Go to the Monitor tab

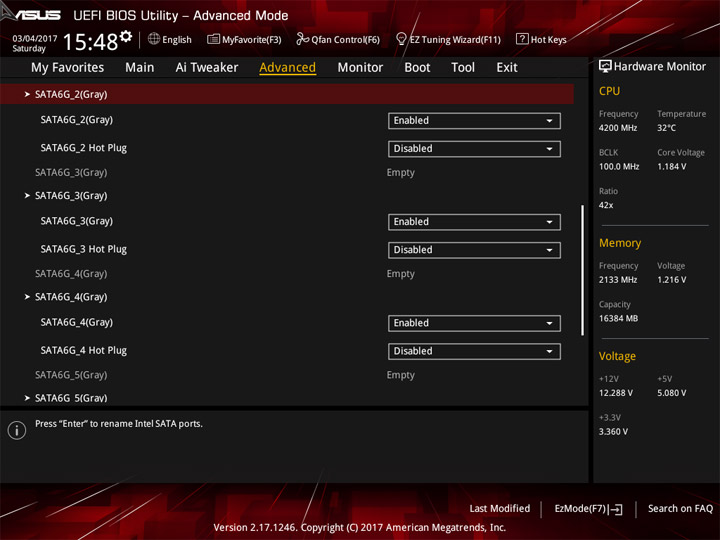[x=360, y=68]
